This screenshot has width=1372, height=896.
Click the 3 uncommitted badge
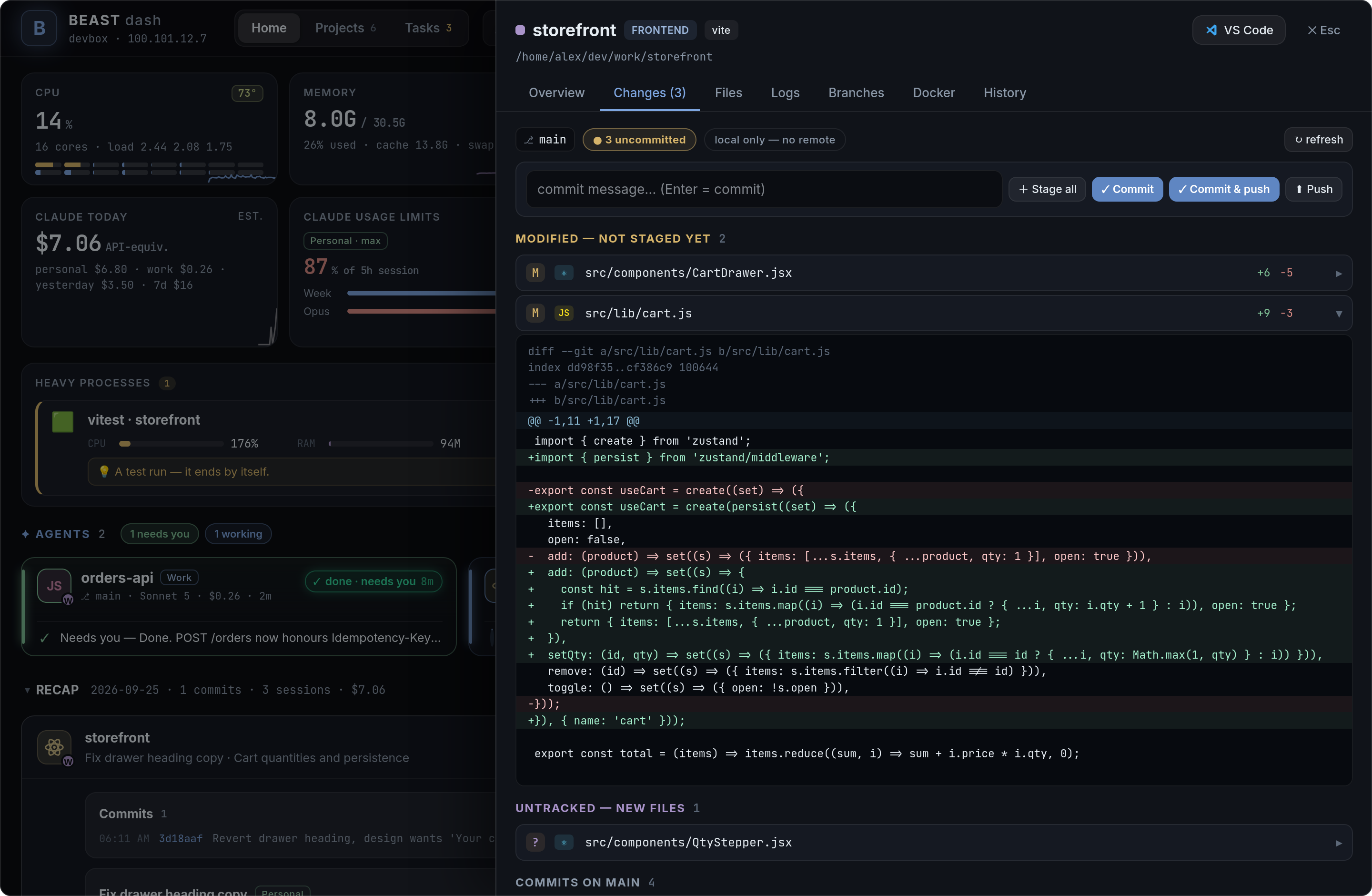639,140
